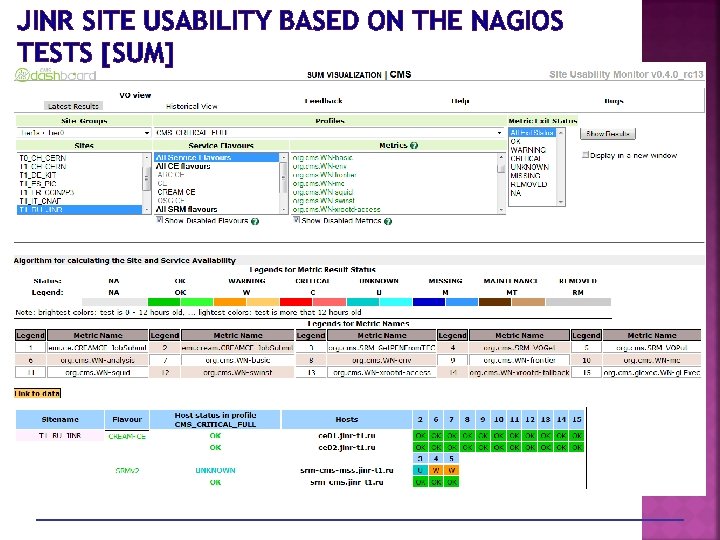Open the Feedback menu item
720x540 pixels.
pyautogui.click(x=324, y=101)
